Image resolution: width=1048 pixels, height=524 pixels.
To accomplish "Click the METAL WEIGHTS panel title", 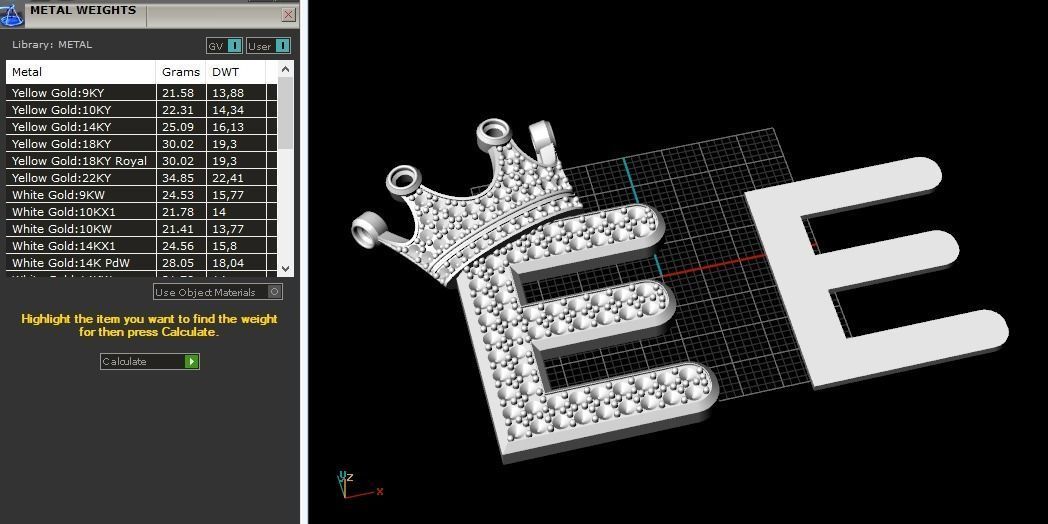I will (83, 11).
